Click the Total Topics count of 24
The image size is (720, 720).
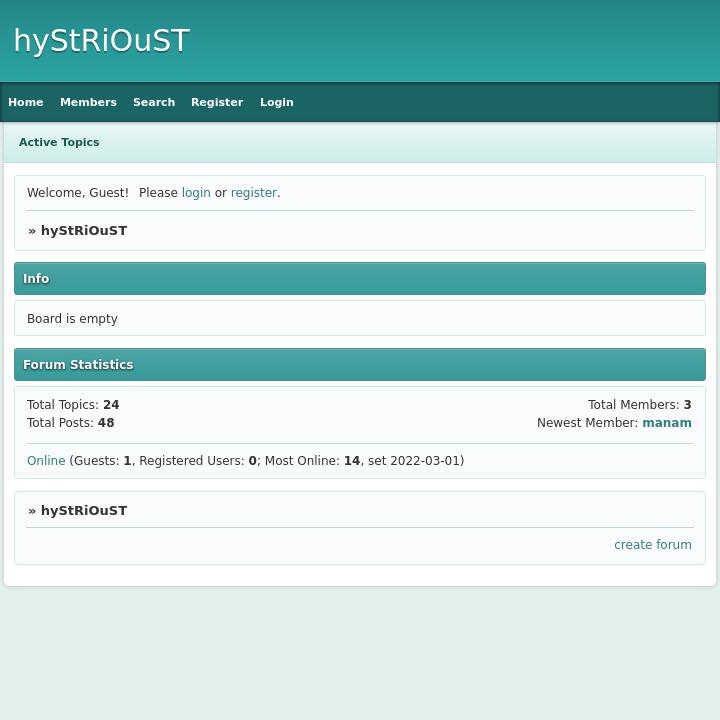pos(111,405)
